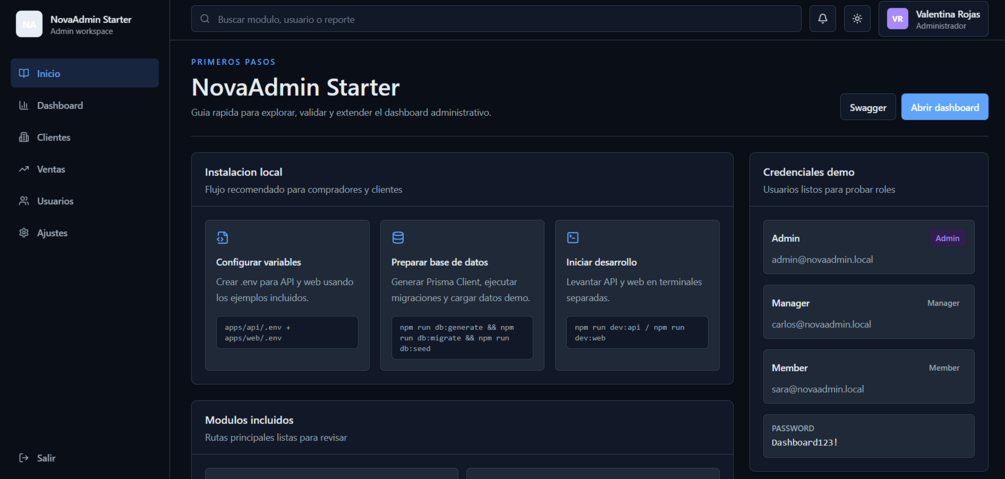This screenshot has height=479, width=1005.
Task: Go to the Inicio menu item
Action: click(x=85, y=73)
